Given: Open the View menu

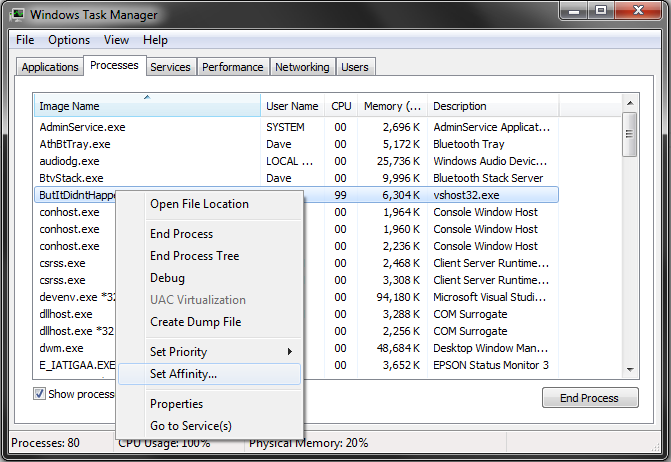Looking at the screenshot, I should 116,40.
